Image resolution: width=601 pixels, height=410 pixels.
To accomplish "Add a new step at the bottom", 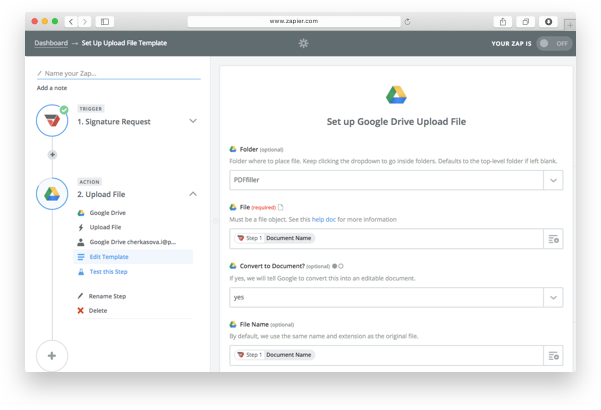I will tap(52, 356).
